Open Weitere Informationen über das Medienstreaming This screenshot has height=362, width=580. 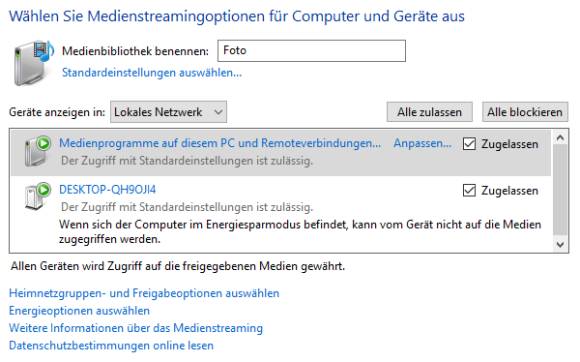point(136,328)
